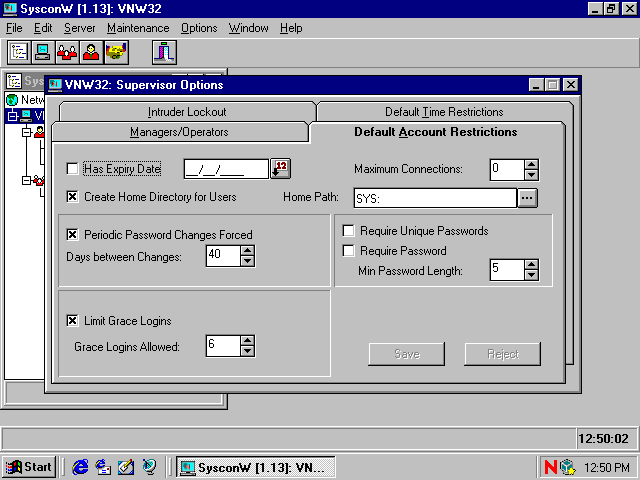640x480 pixels.
Task: Open the Window menu
Action: pos(249,28)
